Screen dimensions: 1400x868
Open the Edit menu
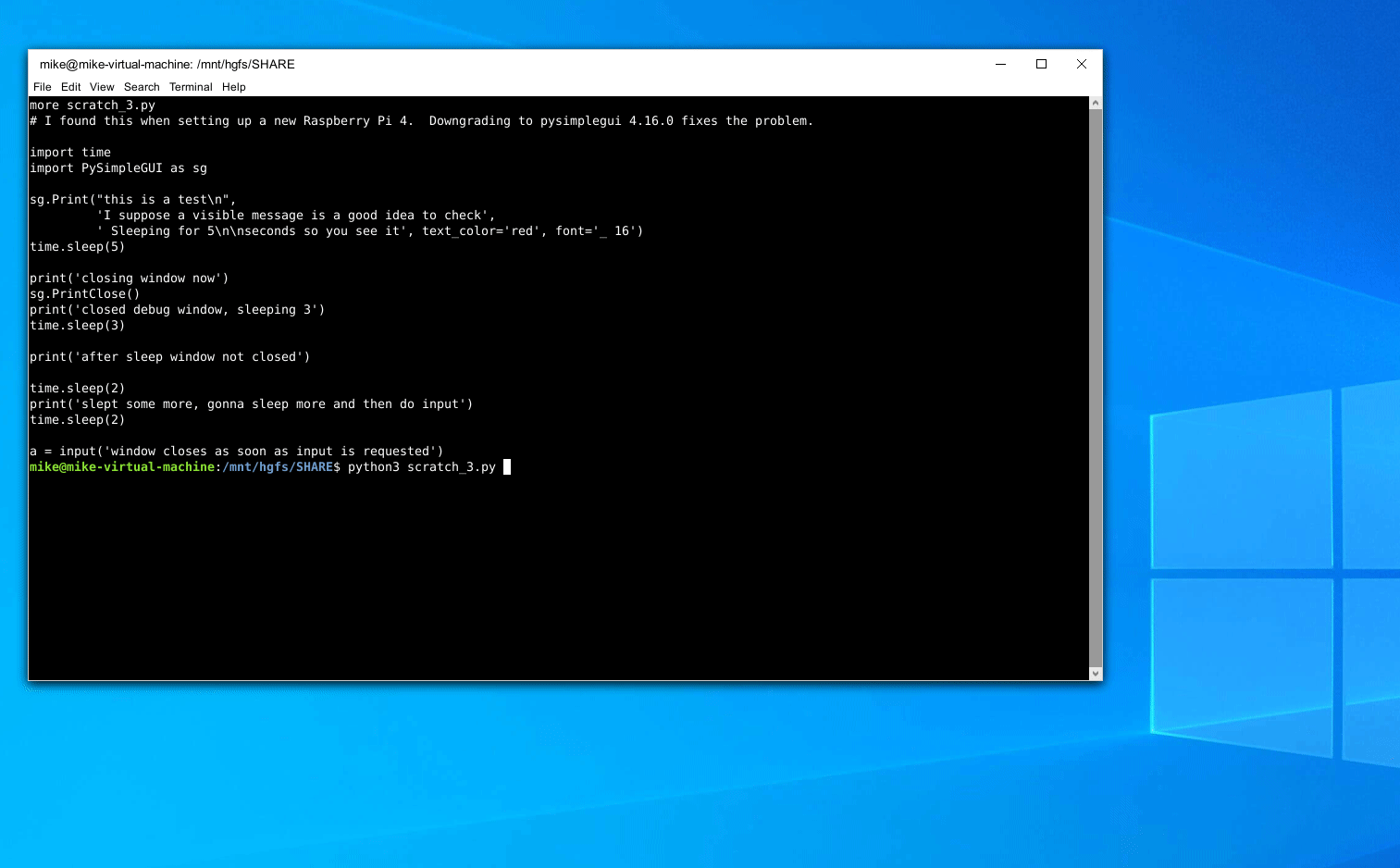pyautogui.click(x=70, y=86)
